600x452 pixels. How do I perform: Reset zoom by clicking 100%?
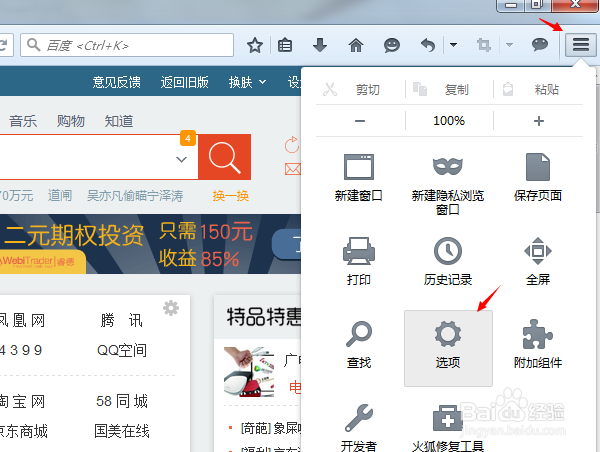click(x=449, y=121)
